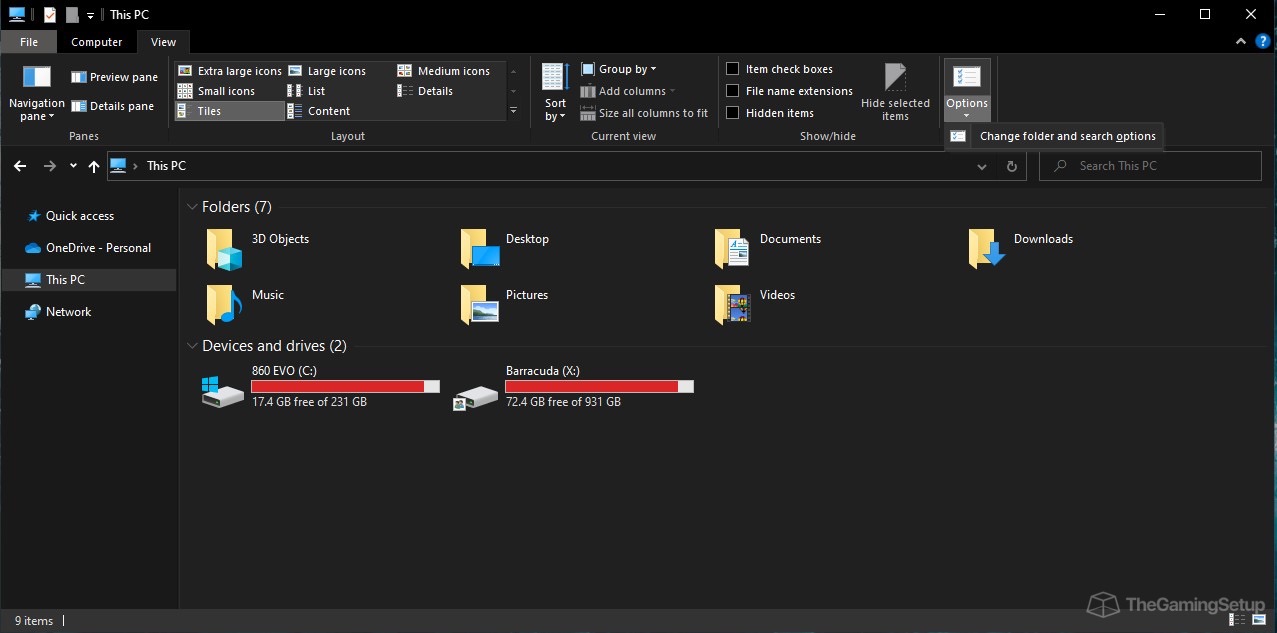Enable File name extensions
This screenshot has height=633, width=1277.
coord(790,91)
